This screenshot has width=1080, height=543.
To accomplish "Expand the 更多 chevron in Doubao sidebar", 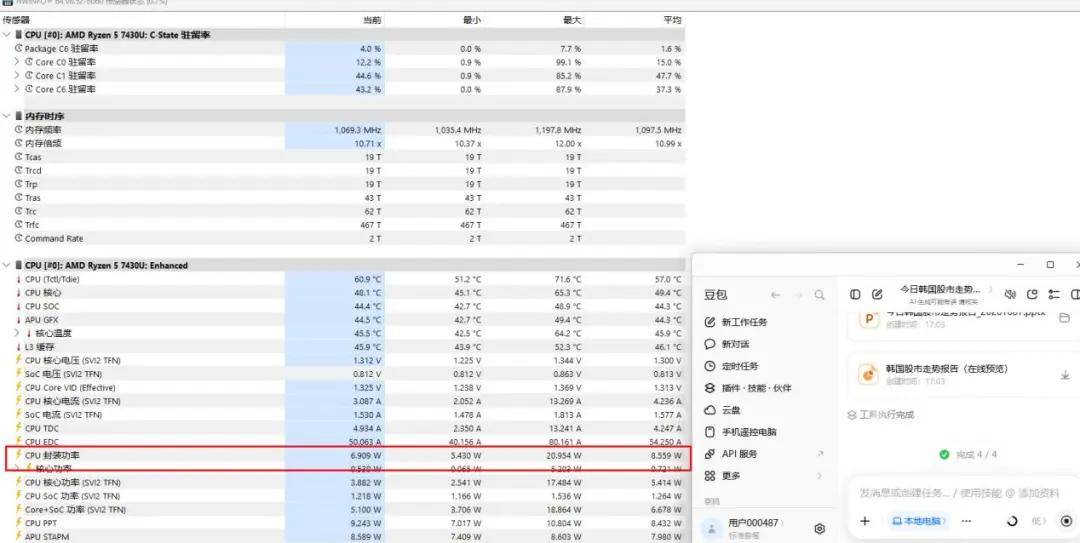I will click(820, 475).
